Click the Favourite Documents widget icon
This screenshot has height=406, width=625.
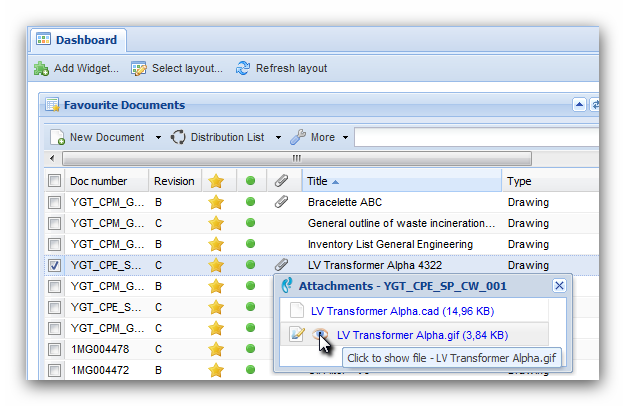(x=52, y=105)
